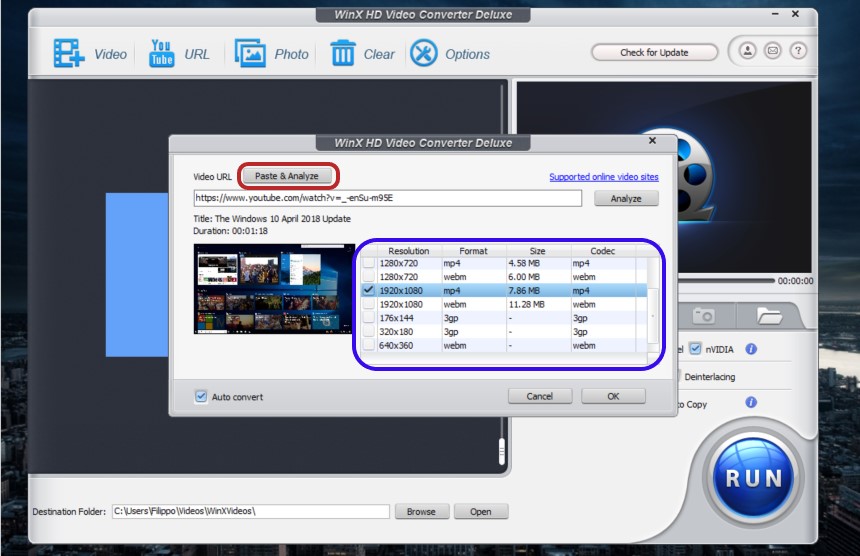Click the video title text
Image resolution: width=860 pixels, height=556 pixels.
[272, 218]
